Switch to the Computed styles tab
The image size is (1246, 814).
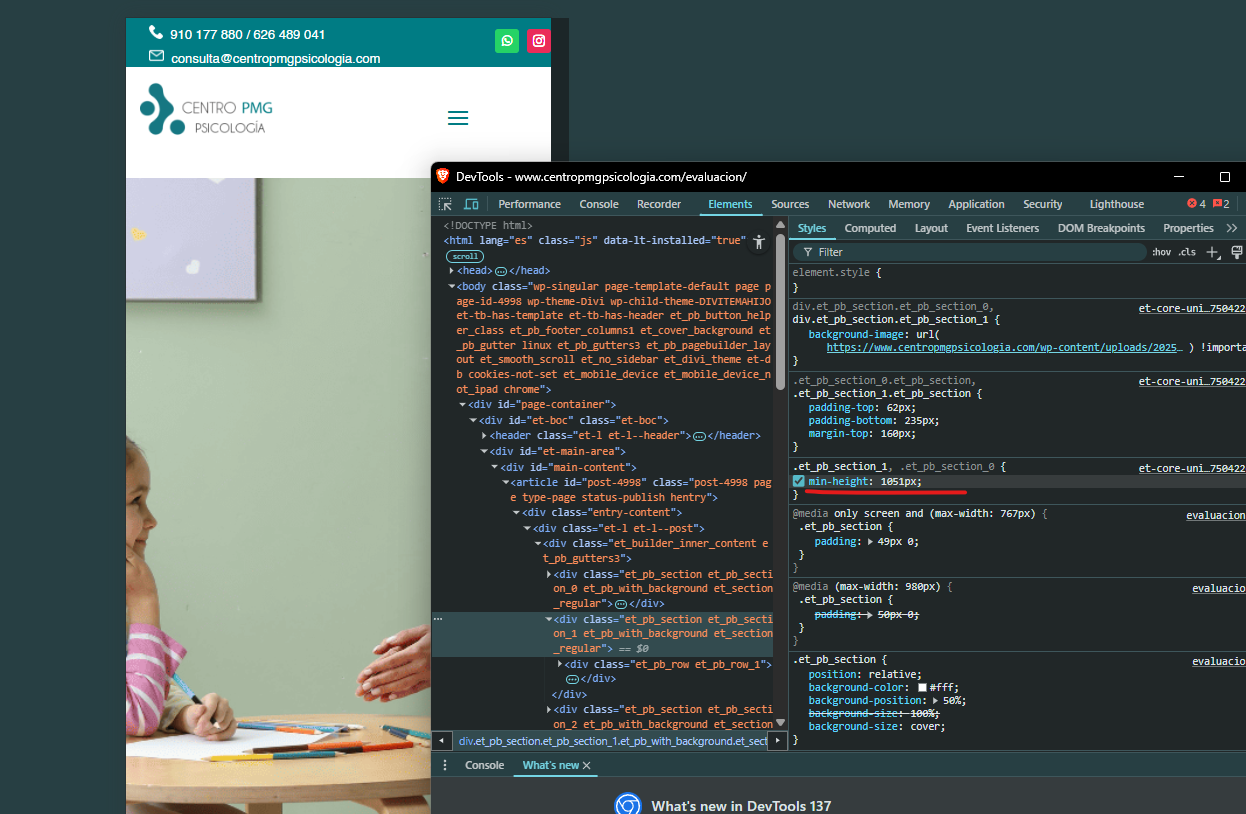(x=870, y=228)
